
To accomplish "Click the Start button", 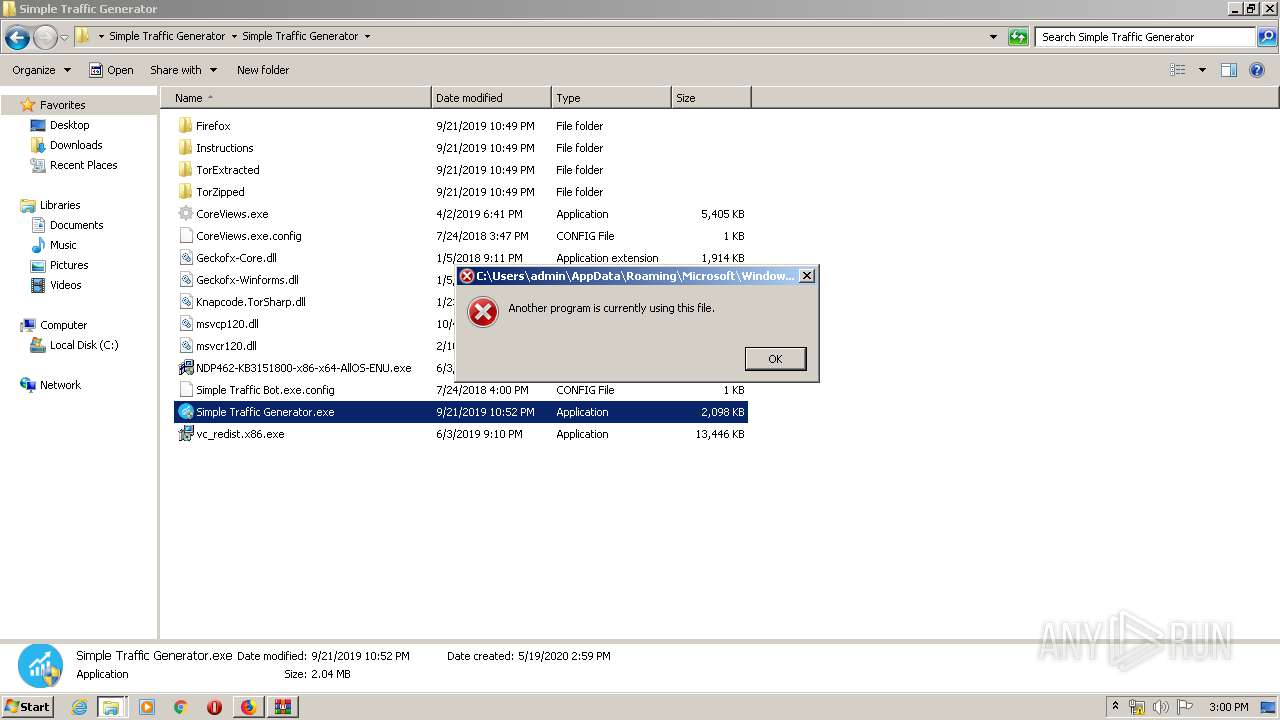I will tap(28, 706).
